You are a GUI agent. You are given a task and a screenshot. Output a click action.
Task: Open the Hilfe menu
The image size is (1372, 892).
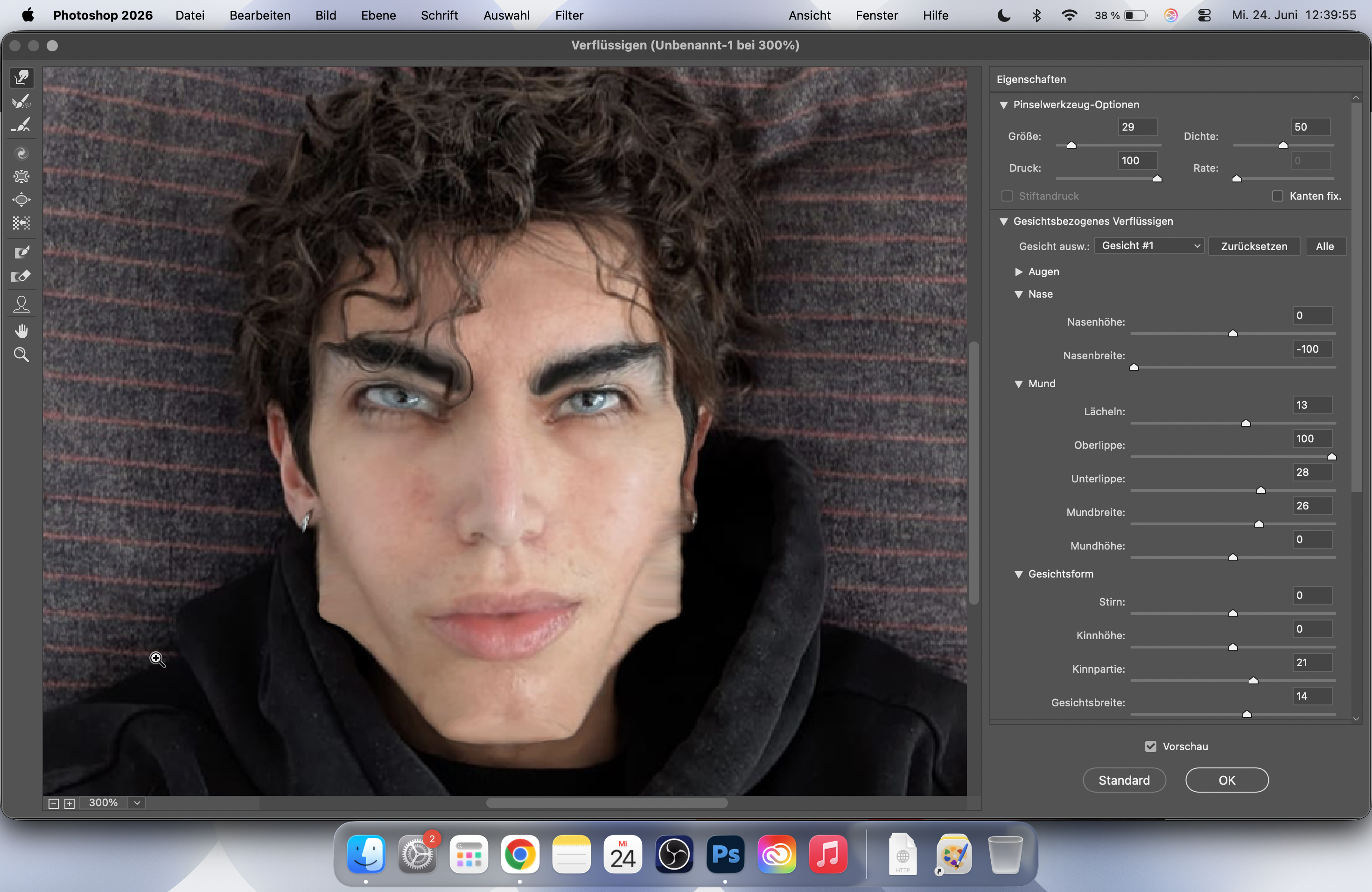click(x=935, y=15)
